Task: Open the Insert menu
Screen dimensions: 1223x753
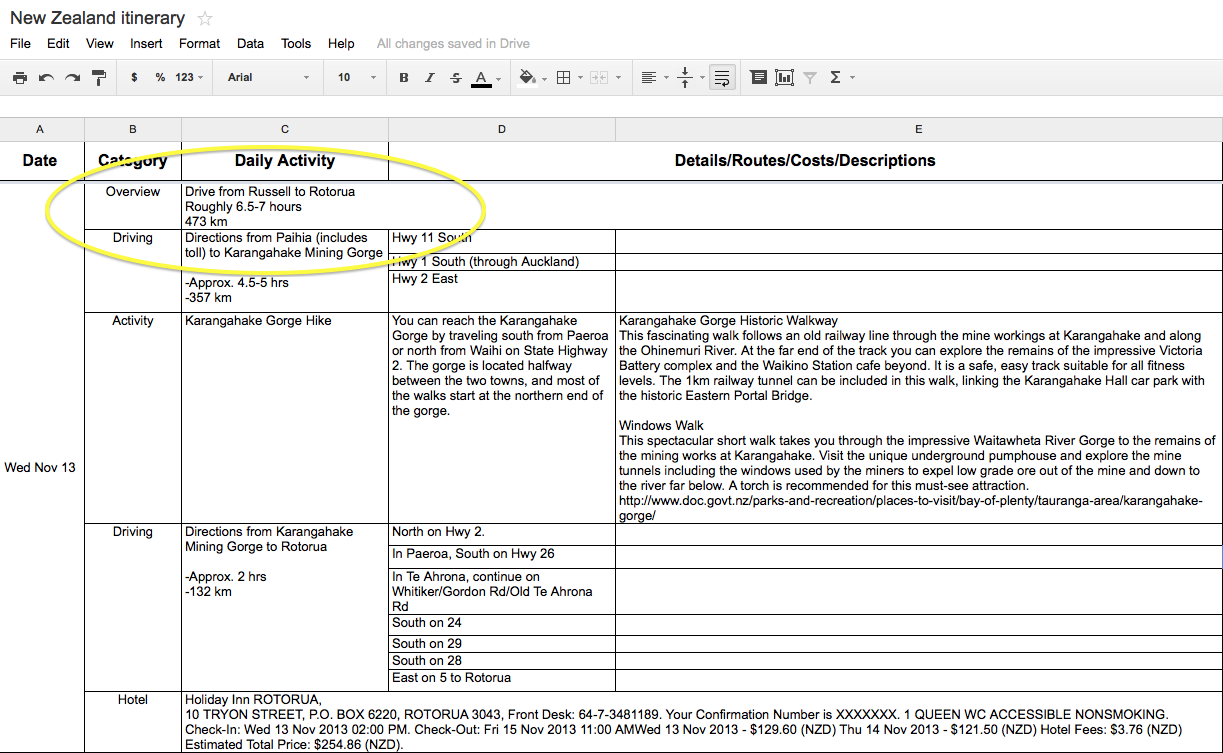Action: (x=146, y=43)
